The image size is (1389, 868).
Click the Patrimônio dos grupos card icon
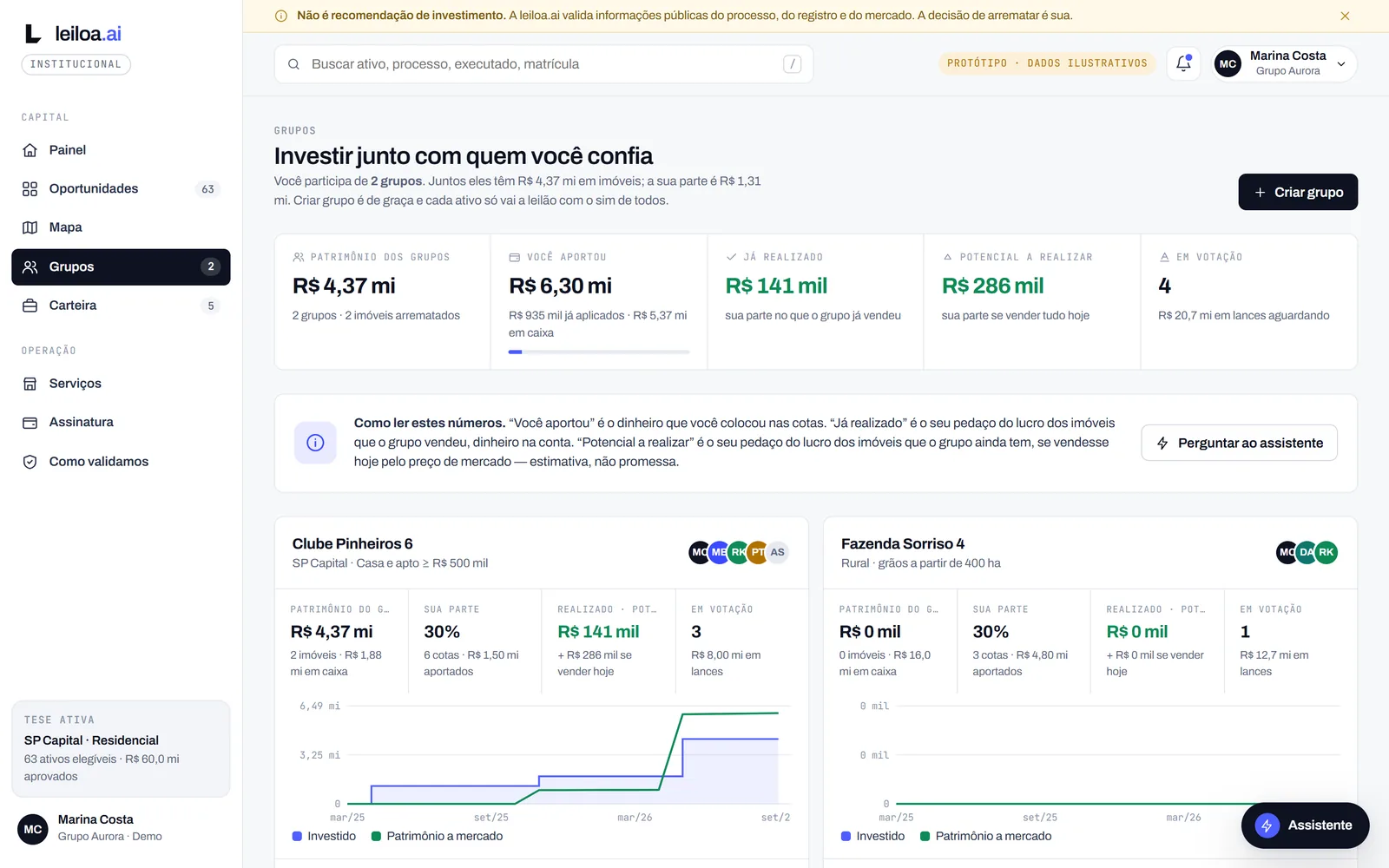click(299, 257)
